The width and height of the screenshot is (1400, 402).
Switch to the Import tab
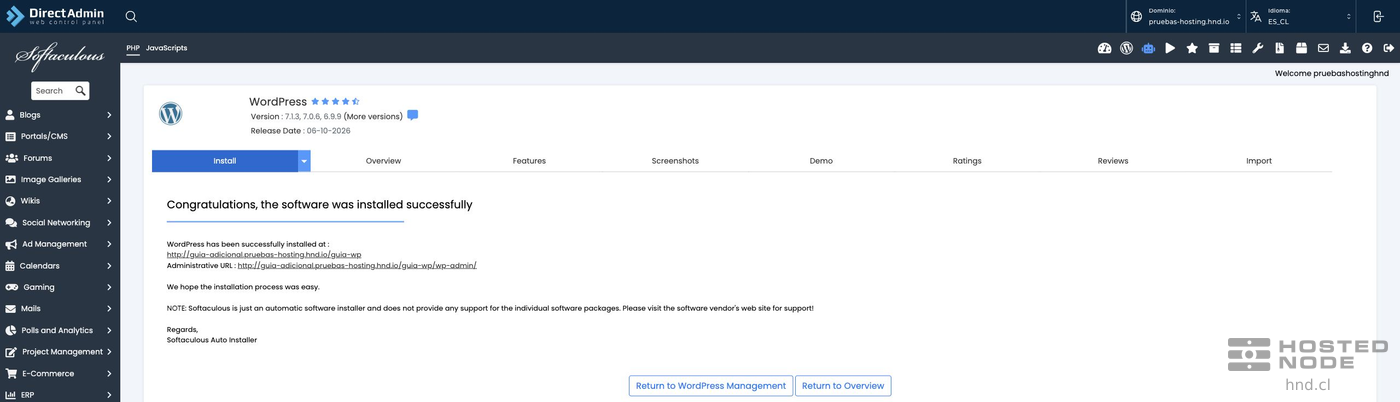pyautogui.click(x=1259, y=161)
